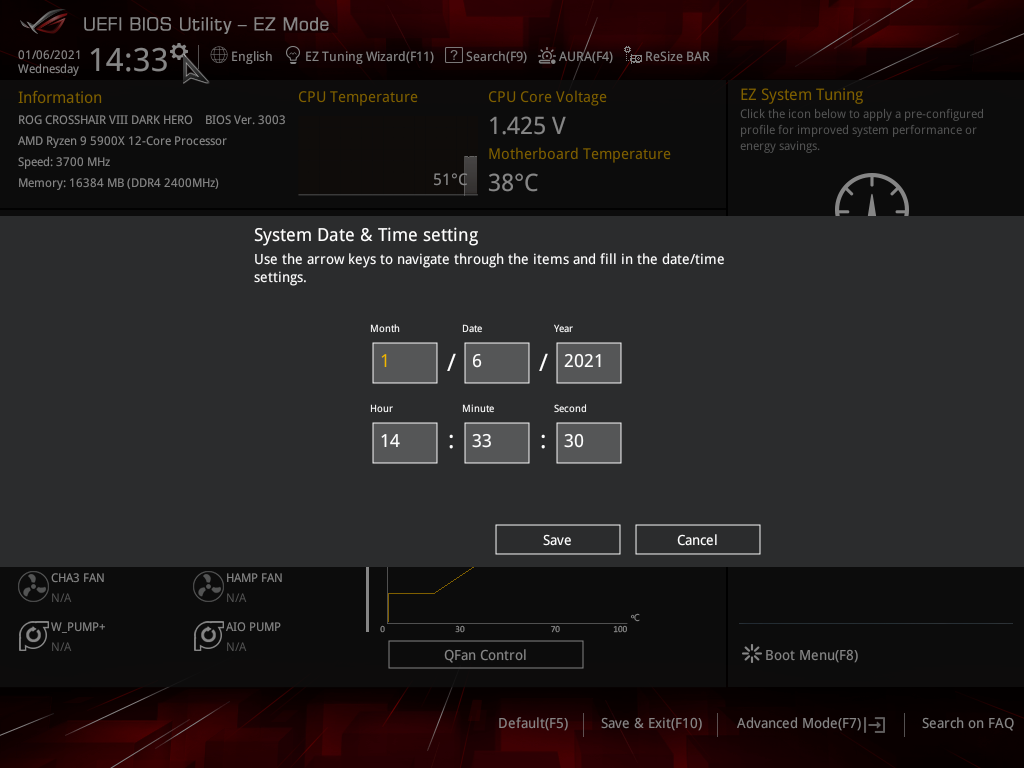
Task: Click the Information heading
Action: [60, 97]
